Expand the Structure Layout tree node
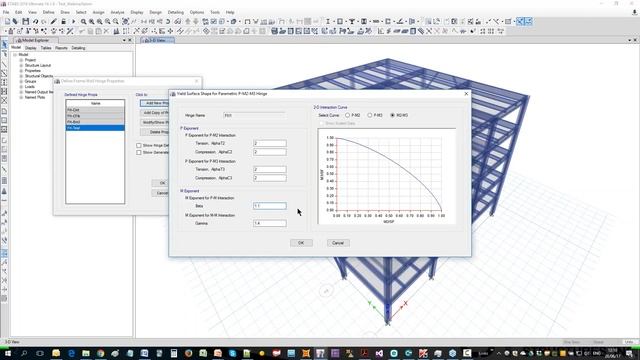Screen dimensions: 640x360 [21, 65]
